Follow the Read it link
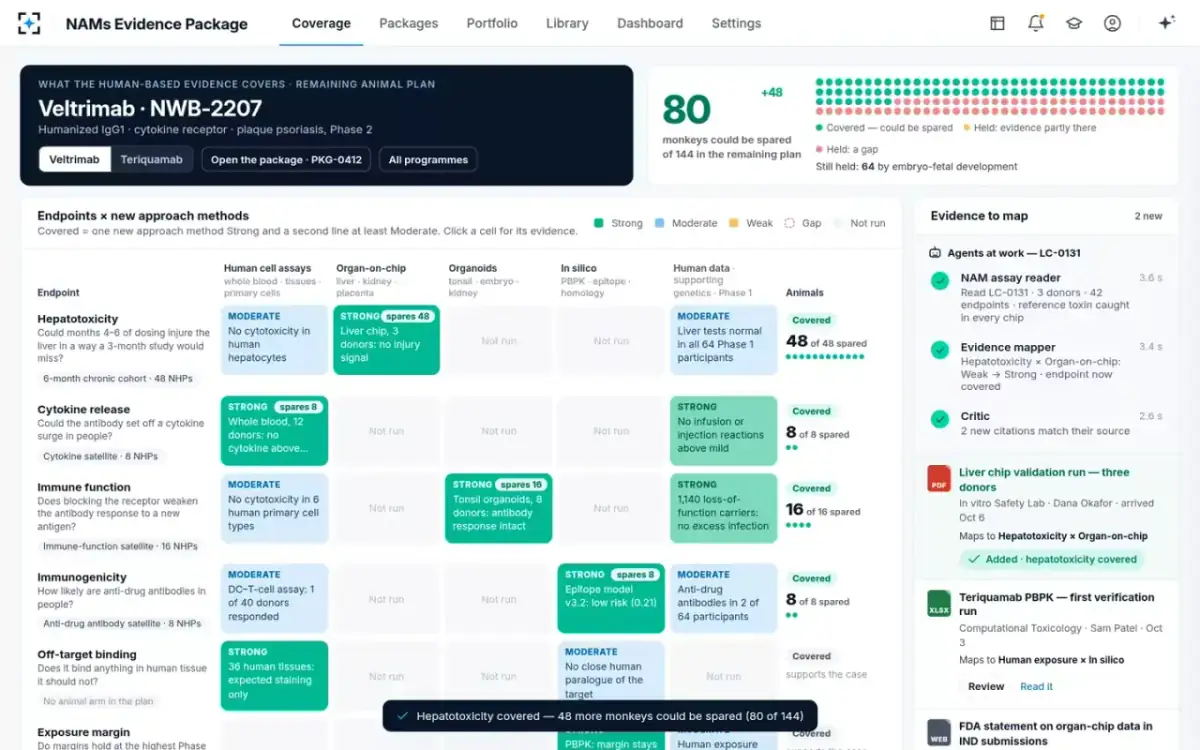 pos(1036,686)
